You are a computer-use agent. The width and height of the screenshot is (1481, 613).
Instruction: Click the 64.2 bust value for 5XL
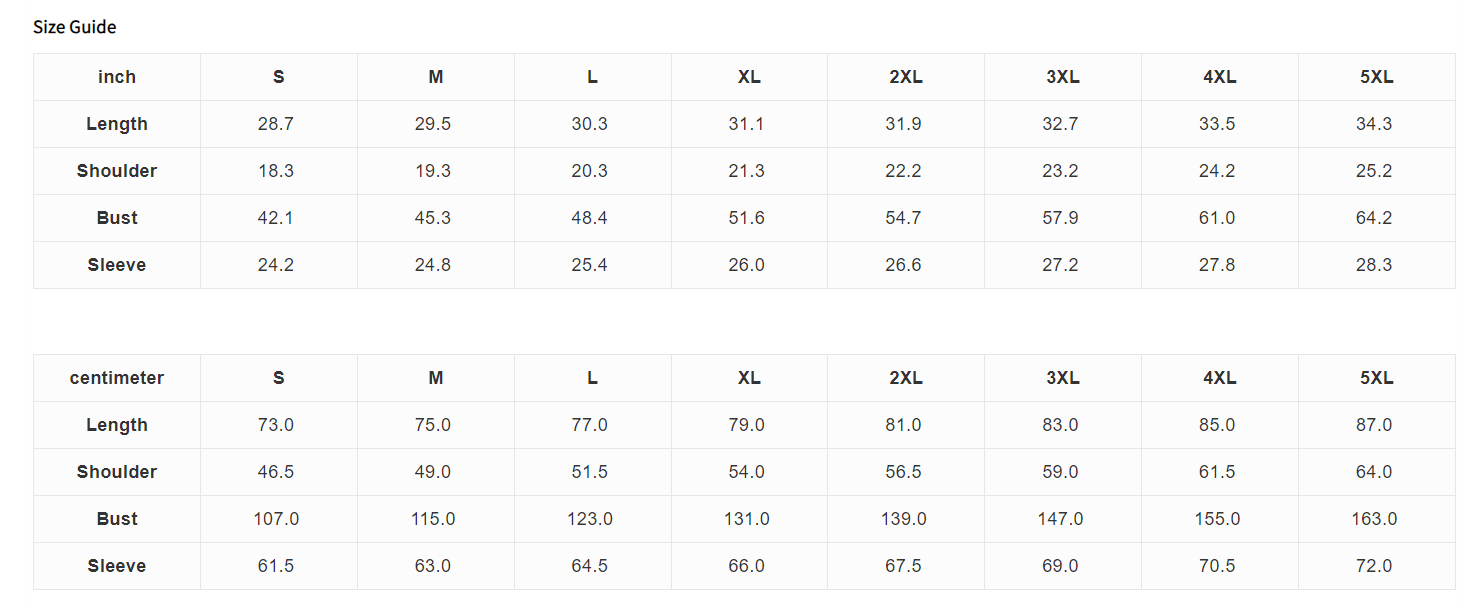click(1374, 218)
